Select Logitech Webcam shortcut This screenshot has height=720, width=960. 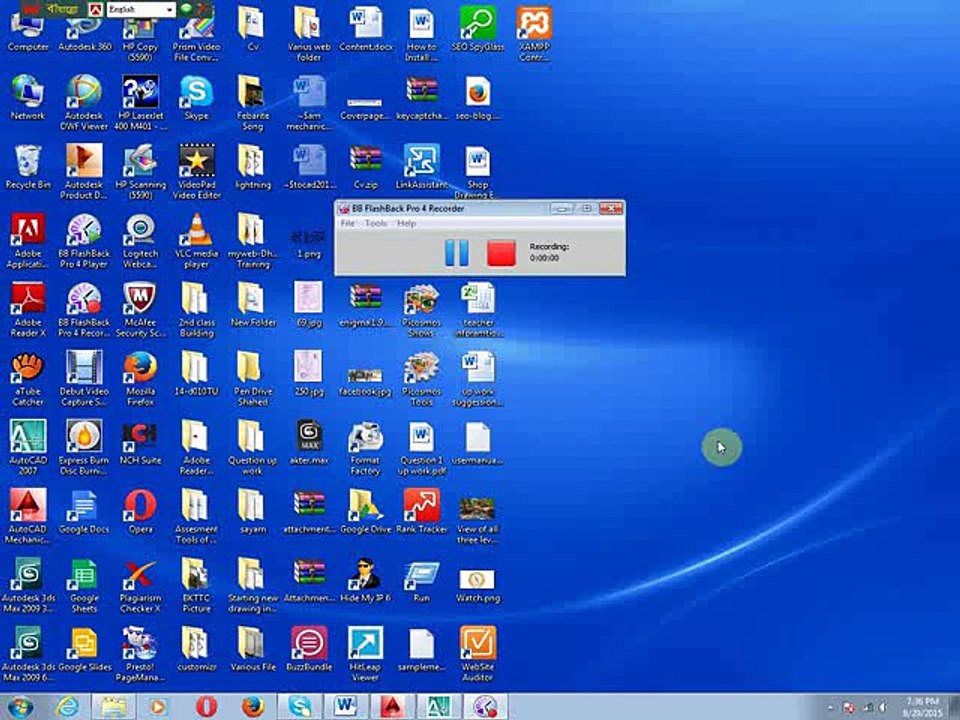pos(140,241)
